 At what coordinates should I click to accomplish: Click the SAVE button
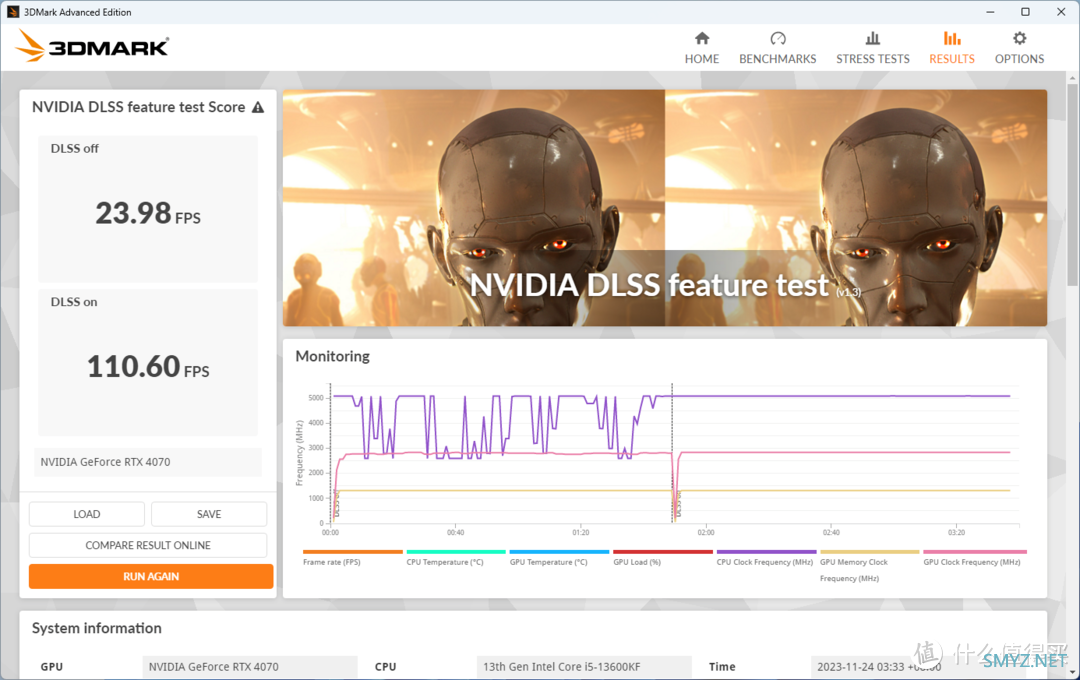point(209,514)
